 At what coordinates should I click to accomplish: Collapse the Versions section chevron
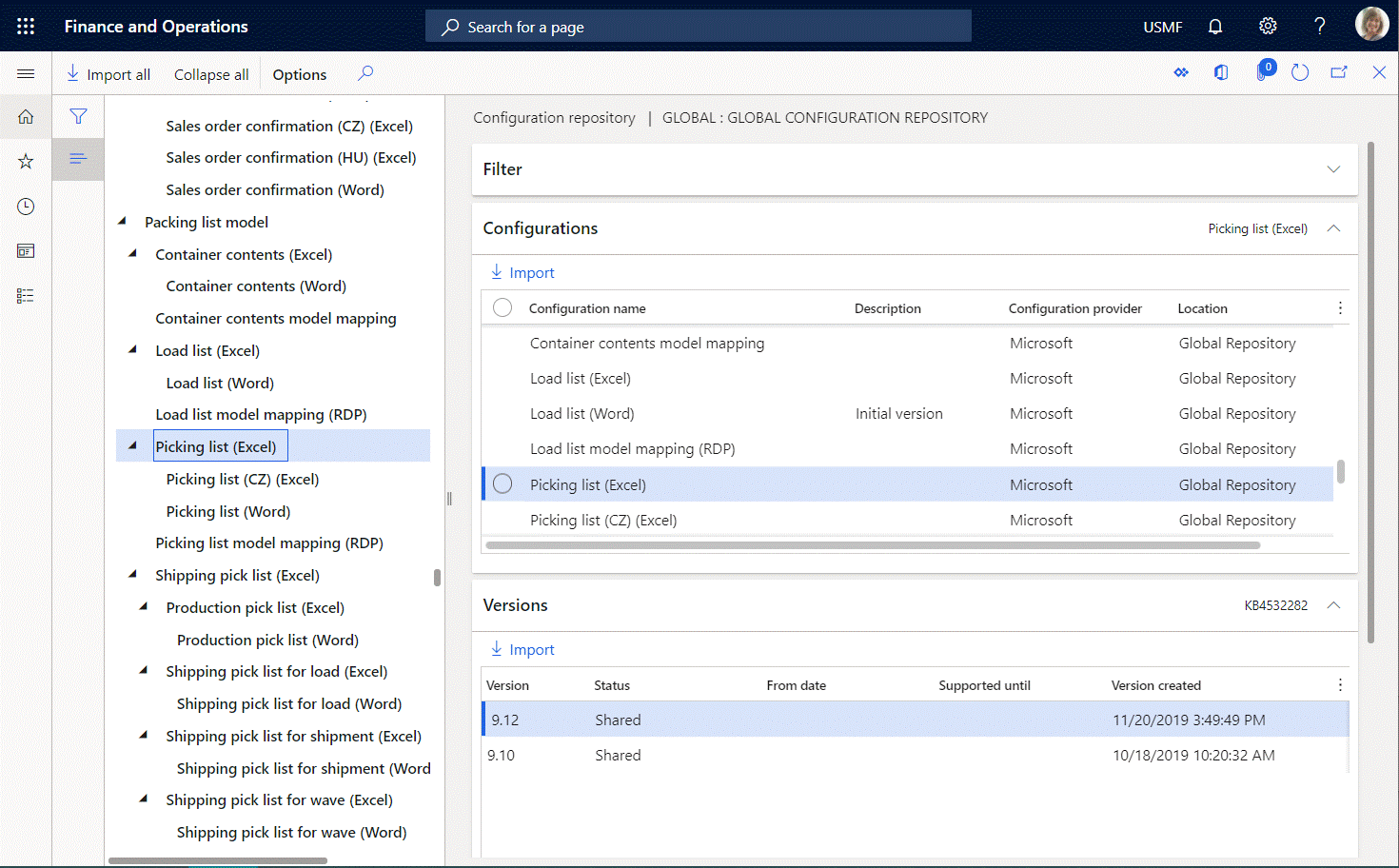click(x=1333, y=605)
